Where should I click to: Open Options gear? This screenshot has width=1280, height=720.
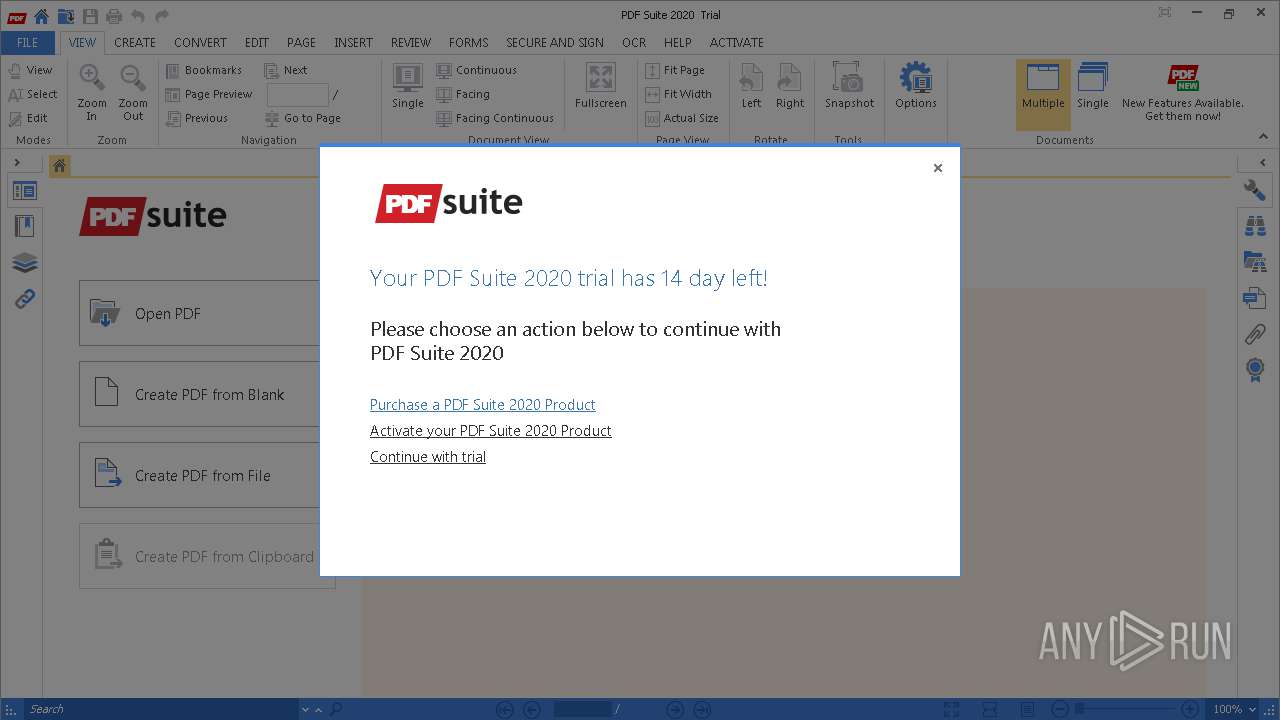pyautogui.click(x=916, y=87)
